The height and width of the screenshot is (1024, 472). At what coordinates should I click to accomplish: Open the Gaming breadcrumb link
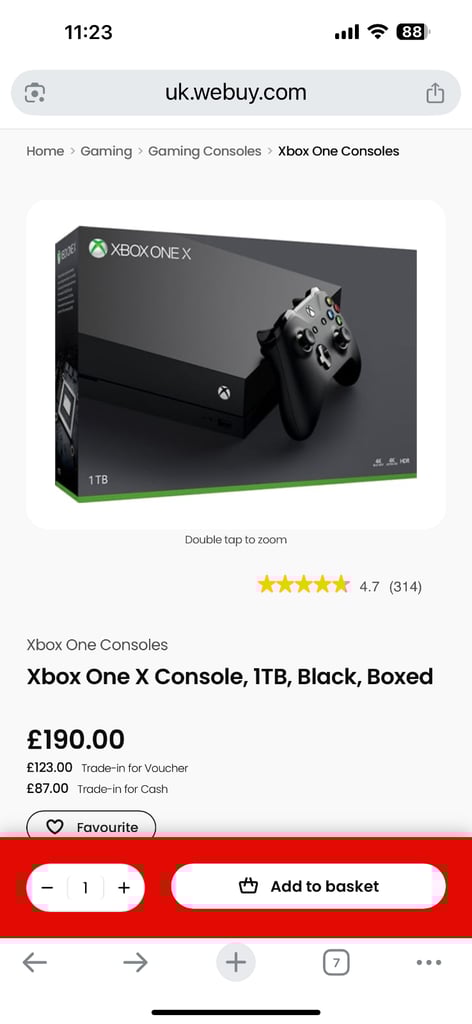(106, 151)
